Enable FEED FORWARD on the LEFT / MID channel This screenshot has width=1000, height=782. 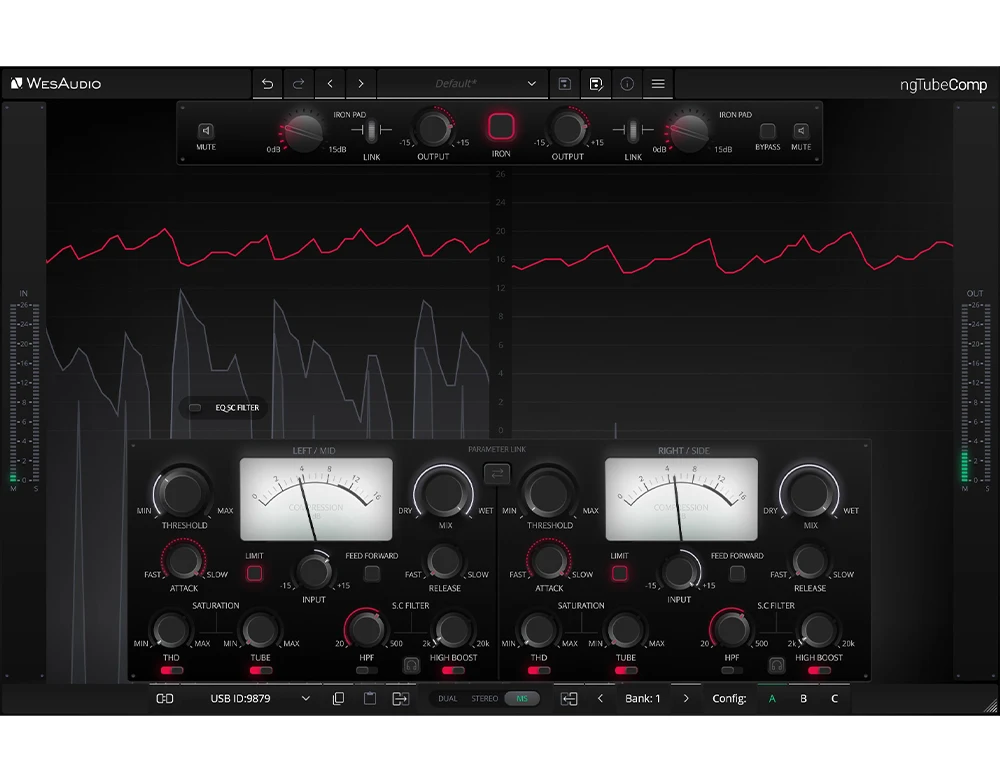(372, 573)
